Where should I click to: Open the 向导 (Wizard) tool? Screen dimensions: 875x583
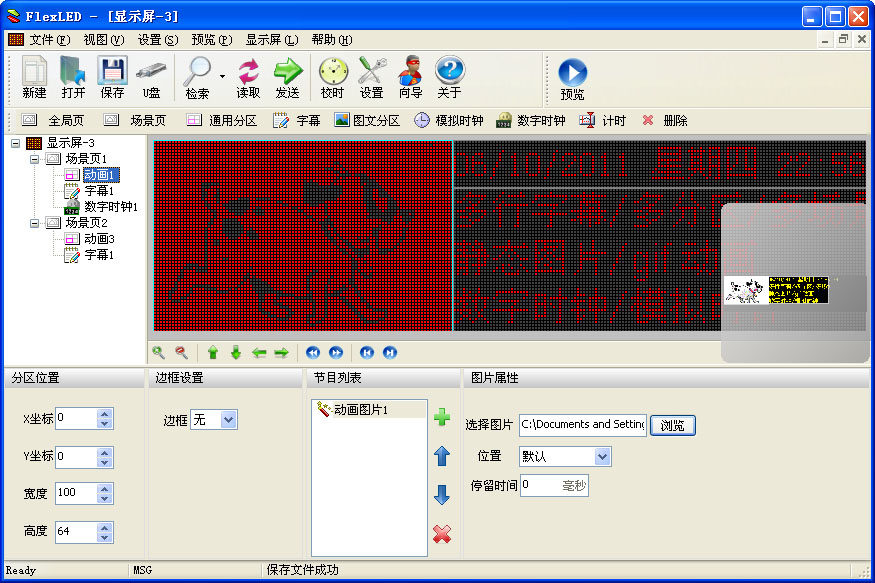point(409,76)
